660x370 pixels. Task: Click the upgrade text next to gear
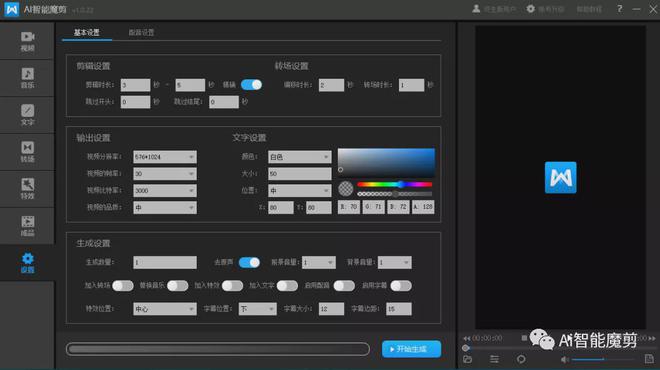tap(551, 9)
